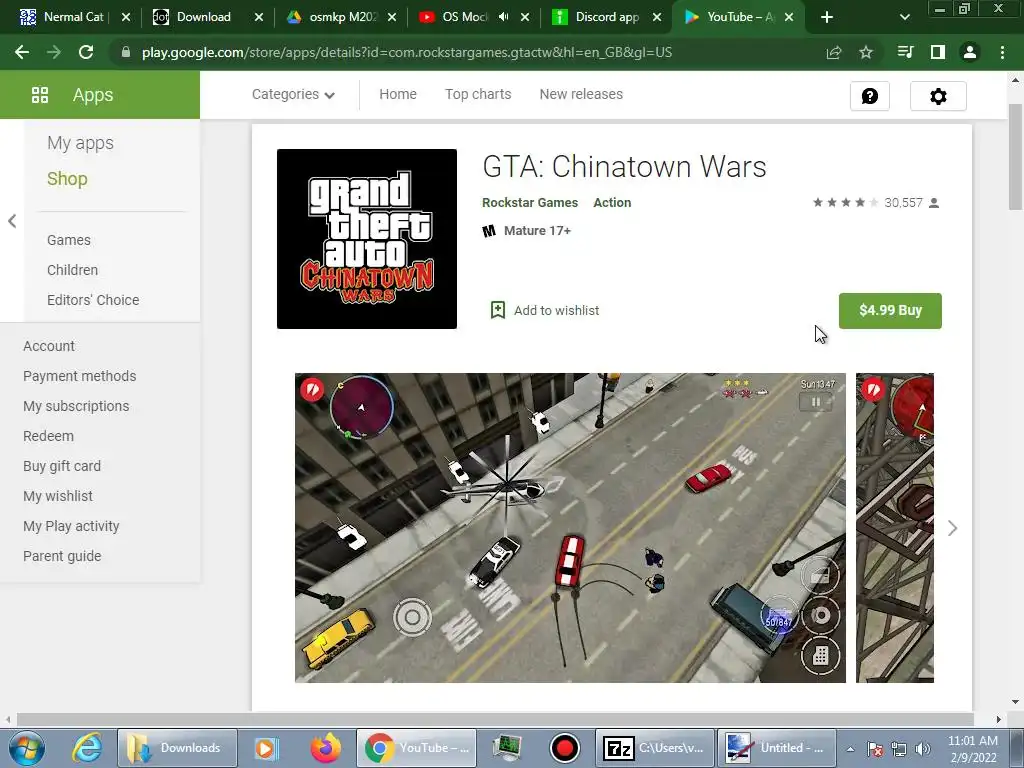Close the Discord app tab

point(657,17)
